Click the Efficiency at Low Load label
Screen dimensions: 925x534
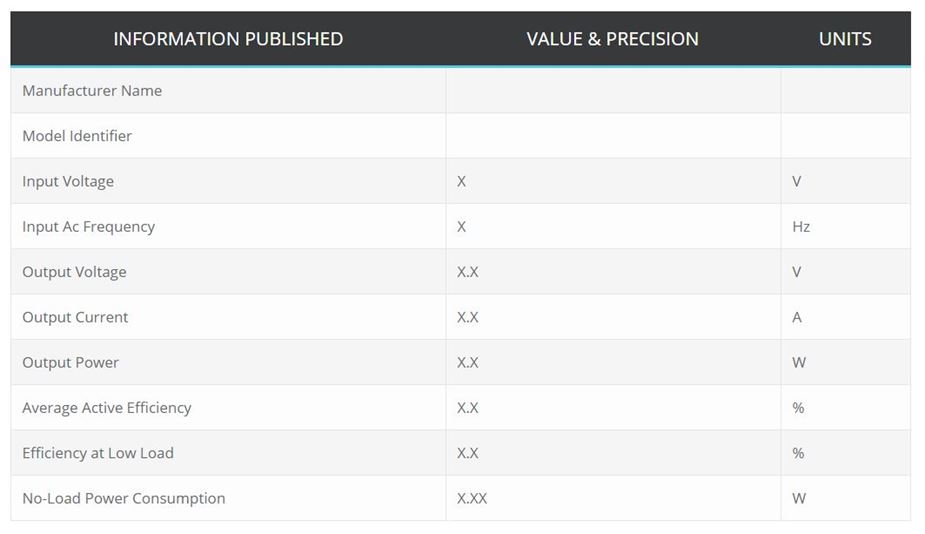(98, 453)
